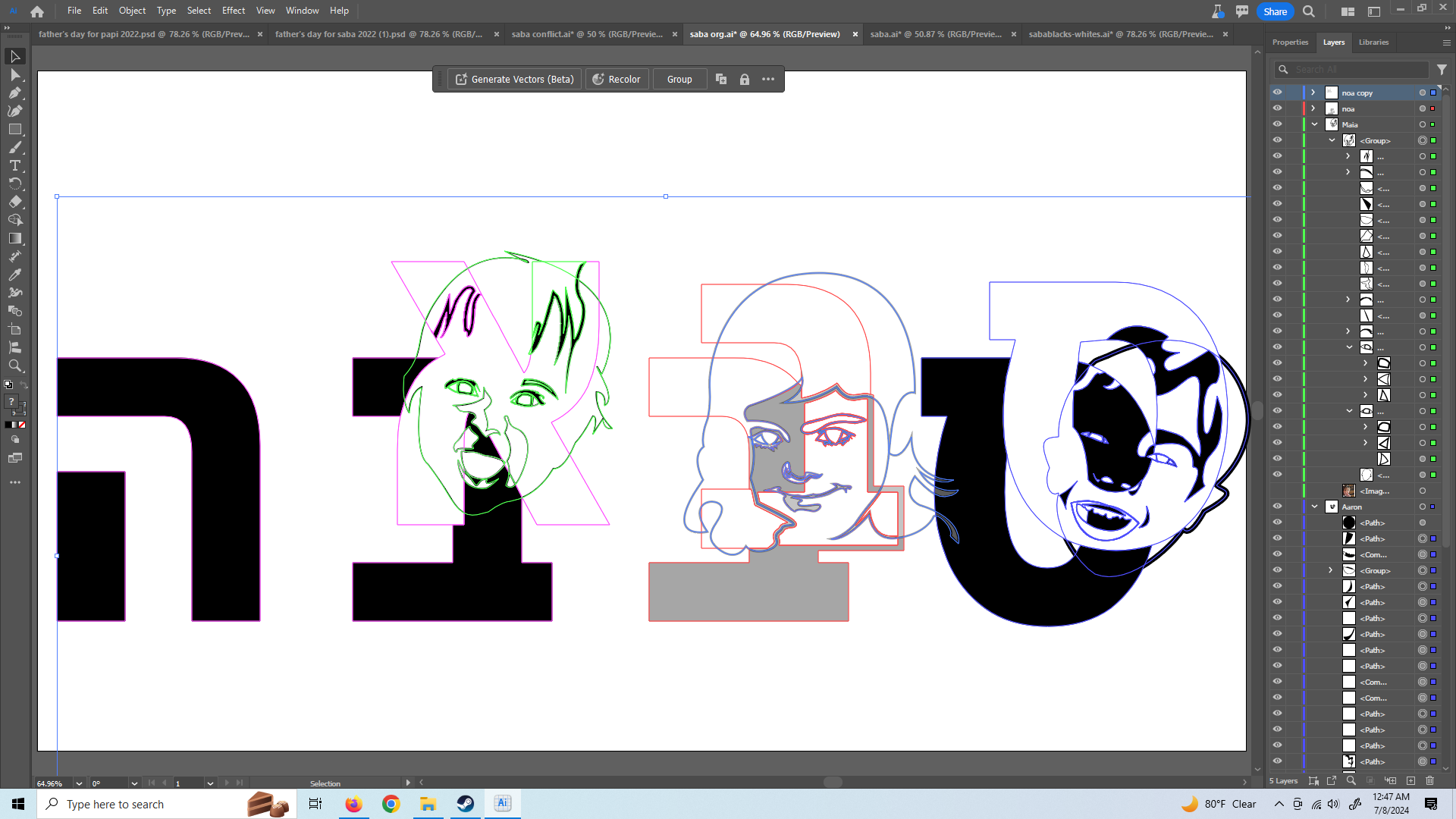This screenshot has height=819, width=1456.
Task: Expand the 'noa' layer
Action: [1313, 108]
